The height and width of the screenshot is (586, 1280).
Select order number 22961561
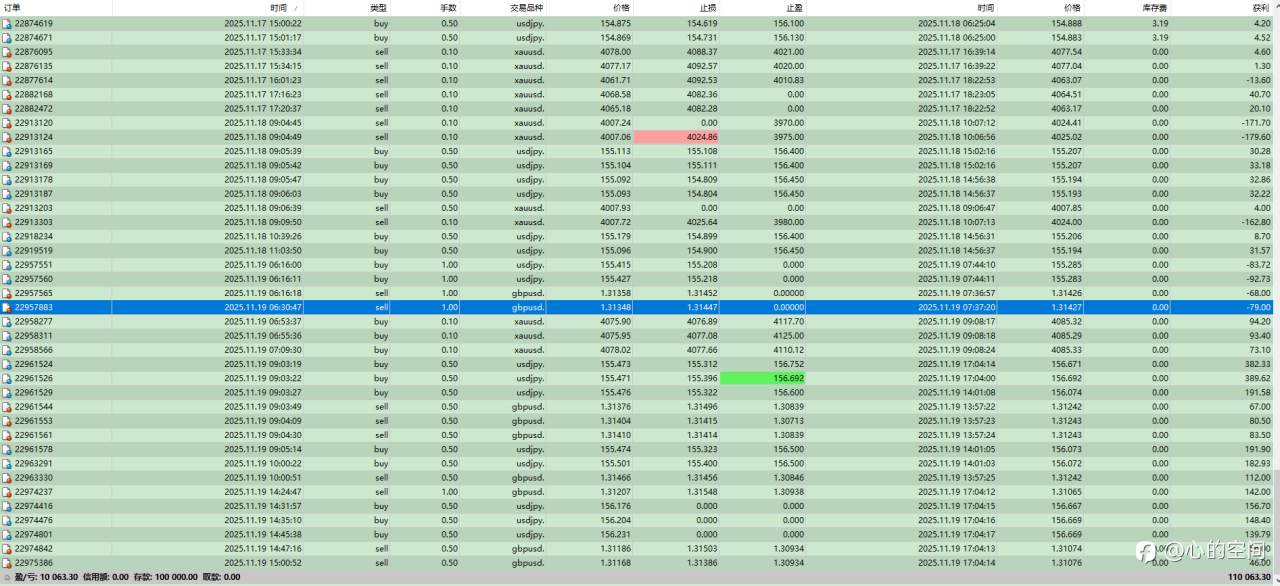click(34, 435)
